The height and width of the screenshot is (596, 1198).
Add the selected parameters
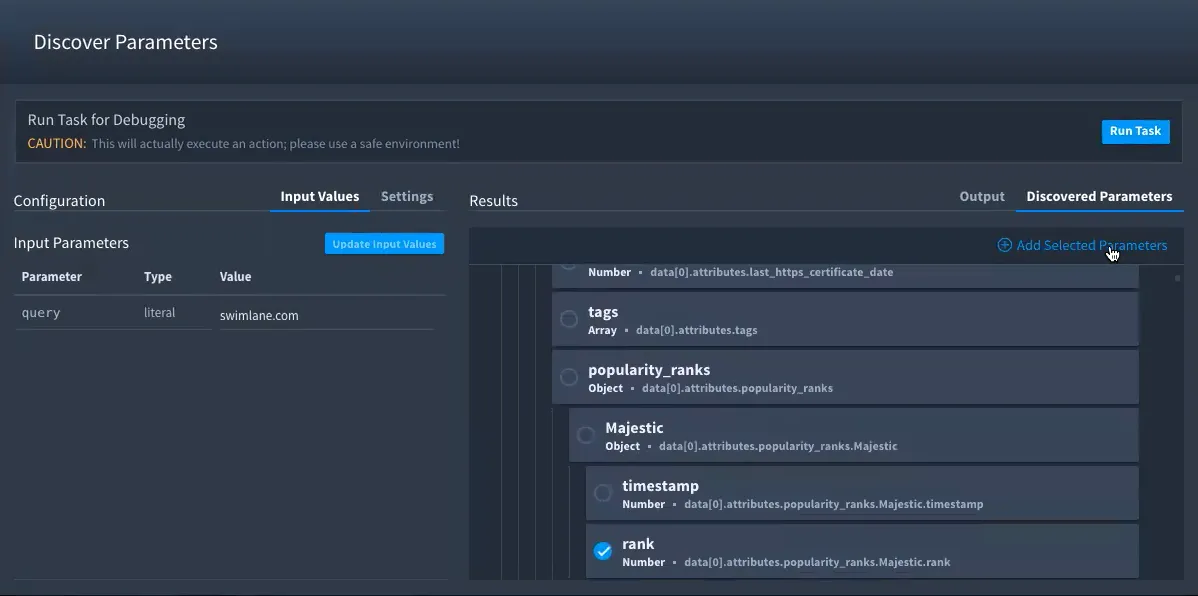(x=1082, y=245)
